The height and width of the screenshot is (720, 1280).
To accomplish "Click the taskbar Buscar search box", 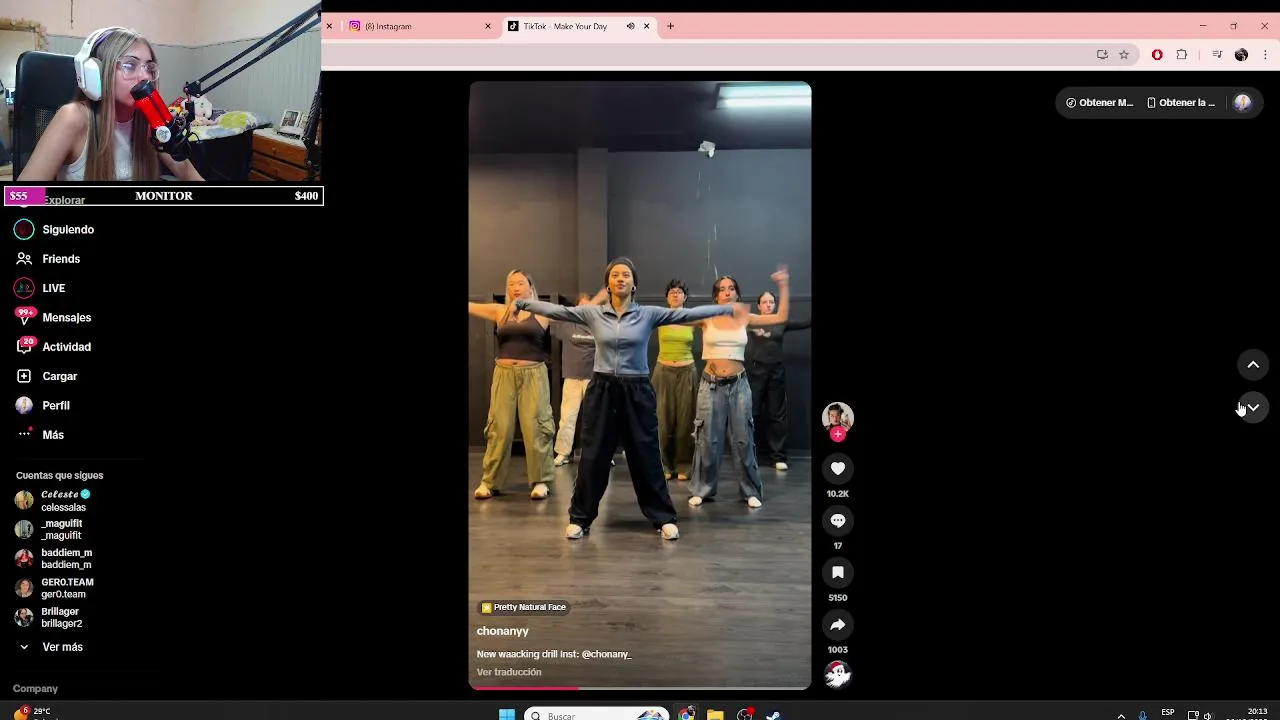I will point(596,714).
